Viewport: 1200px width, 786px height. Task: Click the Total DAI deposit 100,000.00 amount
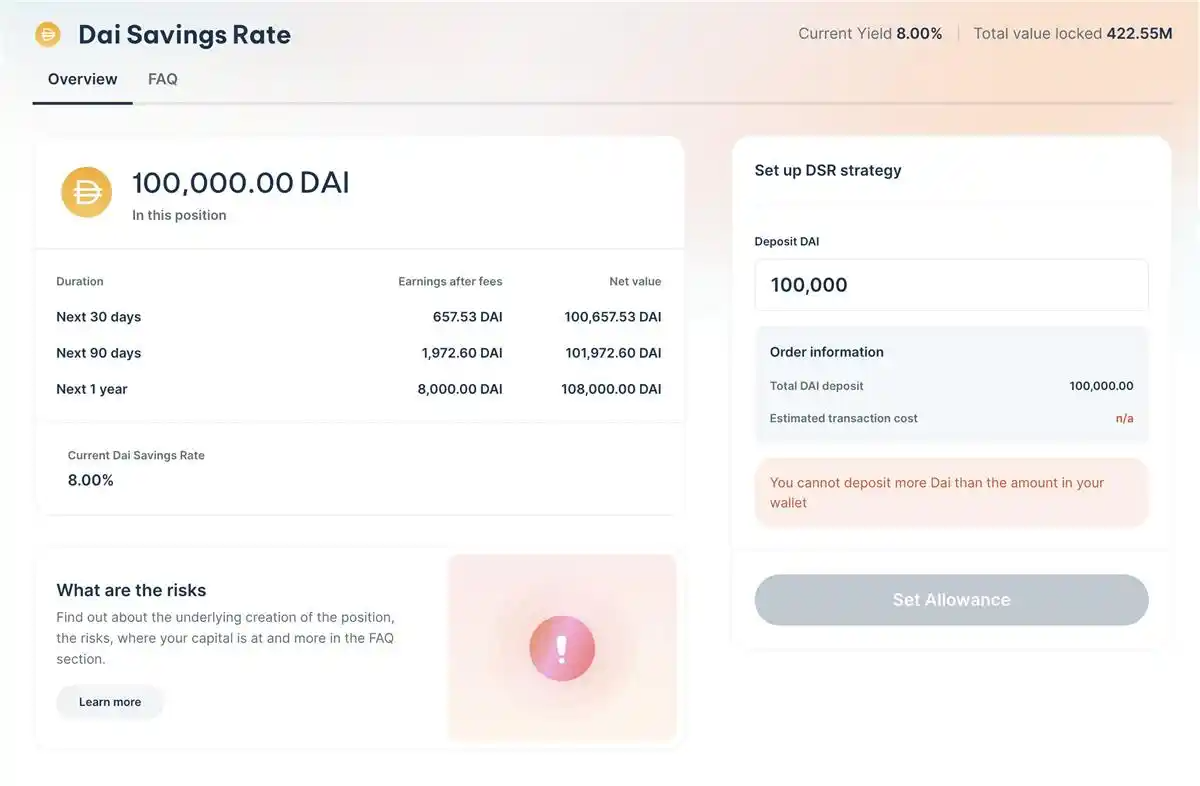pos(1101,386)
